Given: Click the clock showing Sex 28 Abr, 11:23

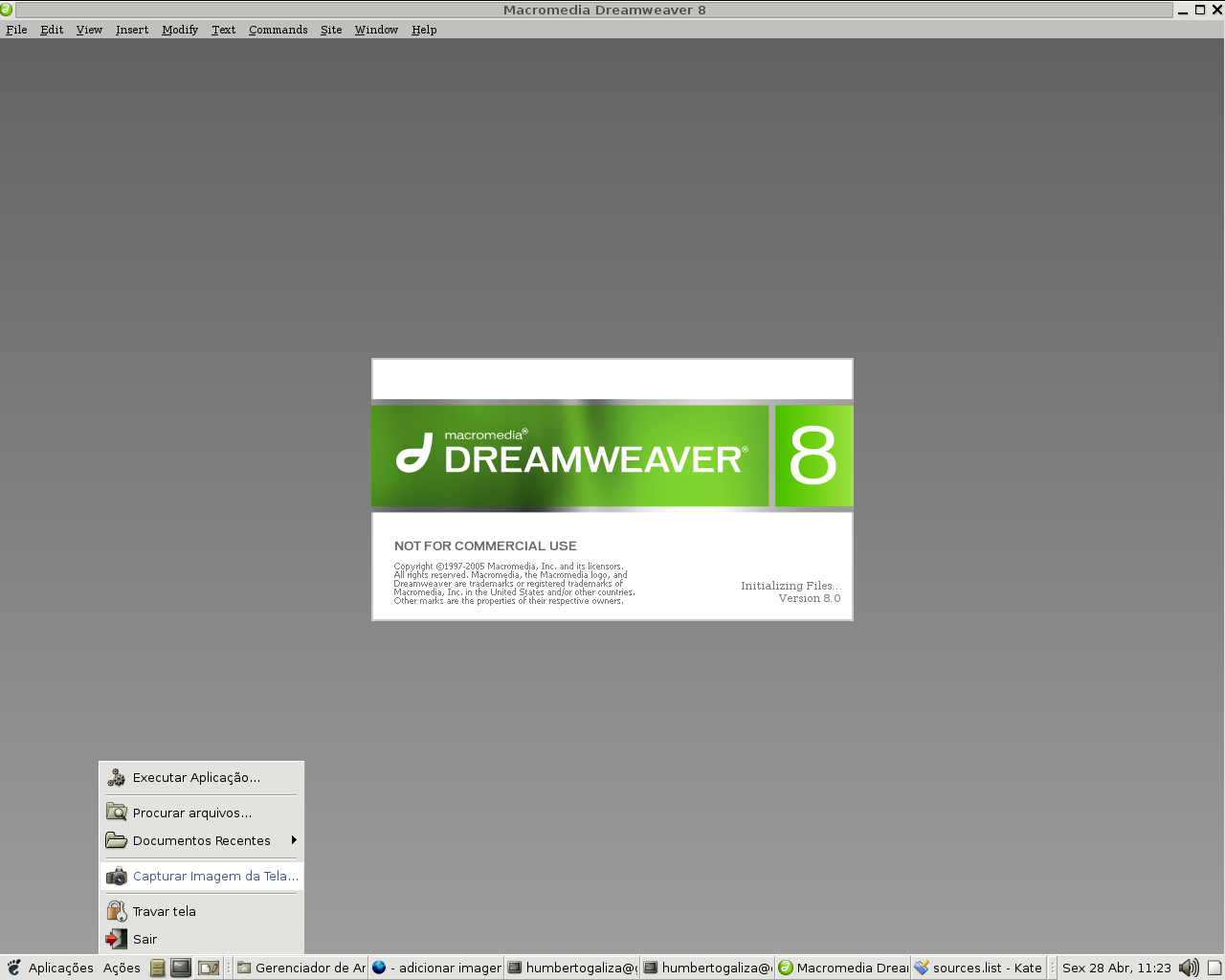Looking at the screenshot, I should click(x=1116, y=968).
